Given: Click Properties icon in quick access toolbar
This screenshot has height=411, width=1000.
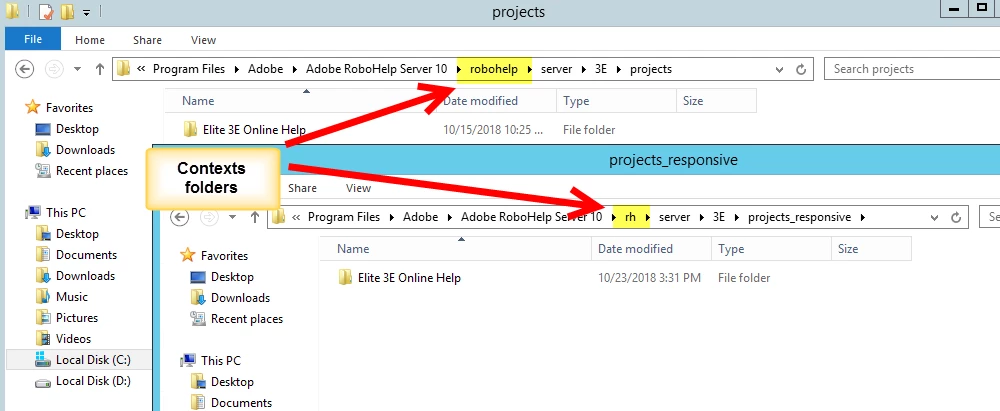Looking at the screenshot, I should (46, 11).
